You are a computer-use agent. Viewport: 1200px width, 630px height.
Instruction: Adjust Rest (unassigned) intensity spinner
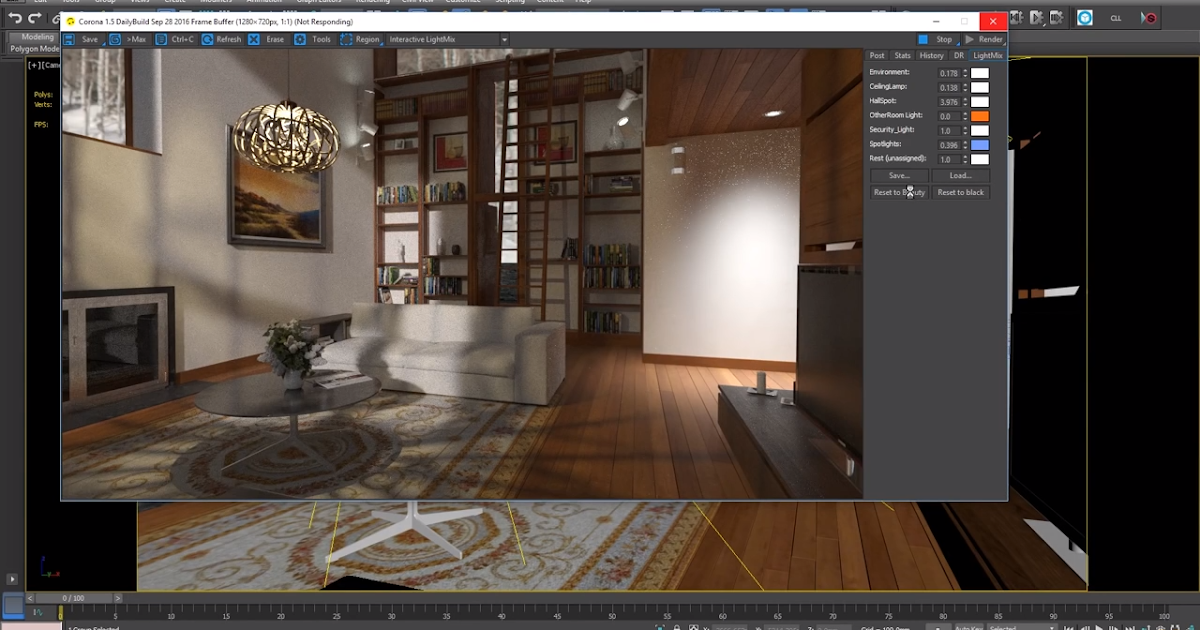point(965,159)
